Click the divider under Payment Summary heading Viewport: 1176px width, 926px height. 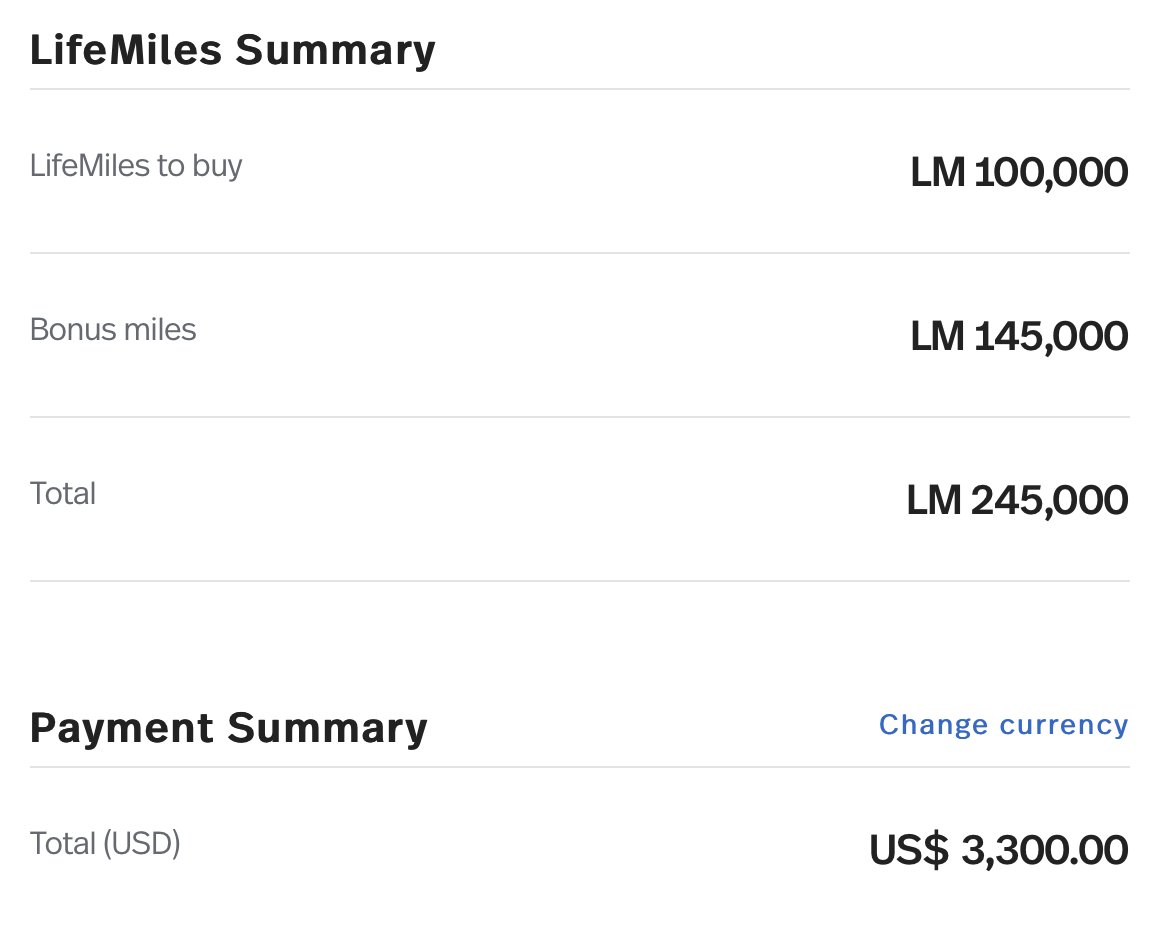(x=580, y=767)
